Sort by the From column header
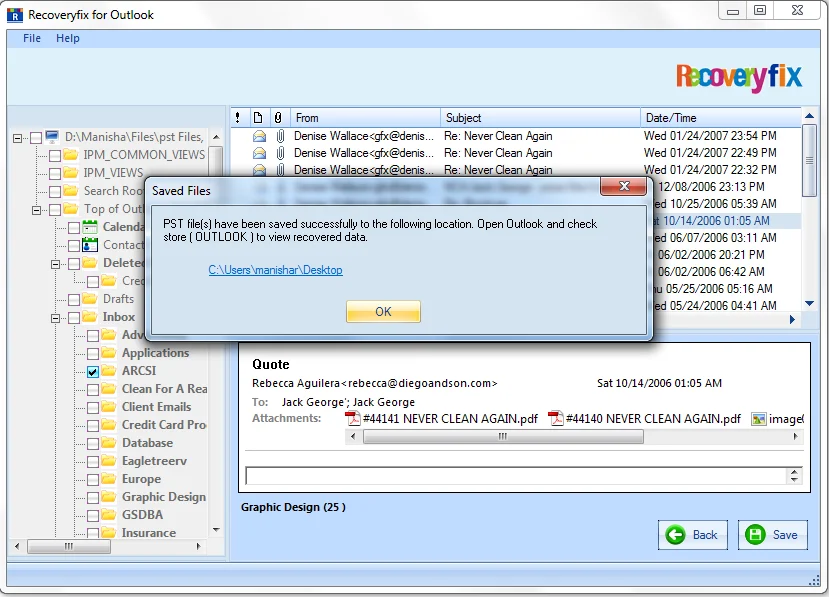The image size is (829, 597). click(x=365, y=117)
